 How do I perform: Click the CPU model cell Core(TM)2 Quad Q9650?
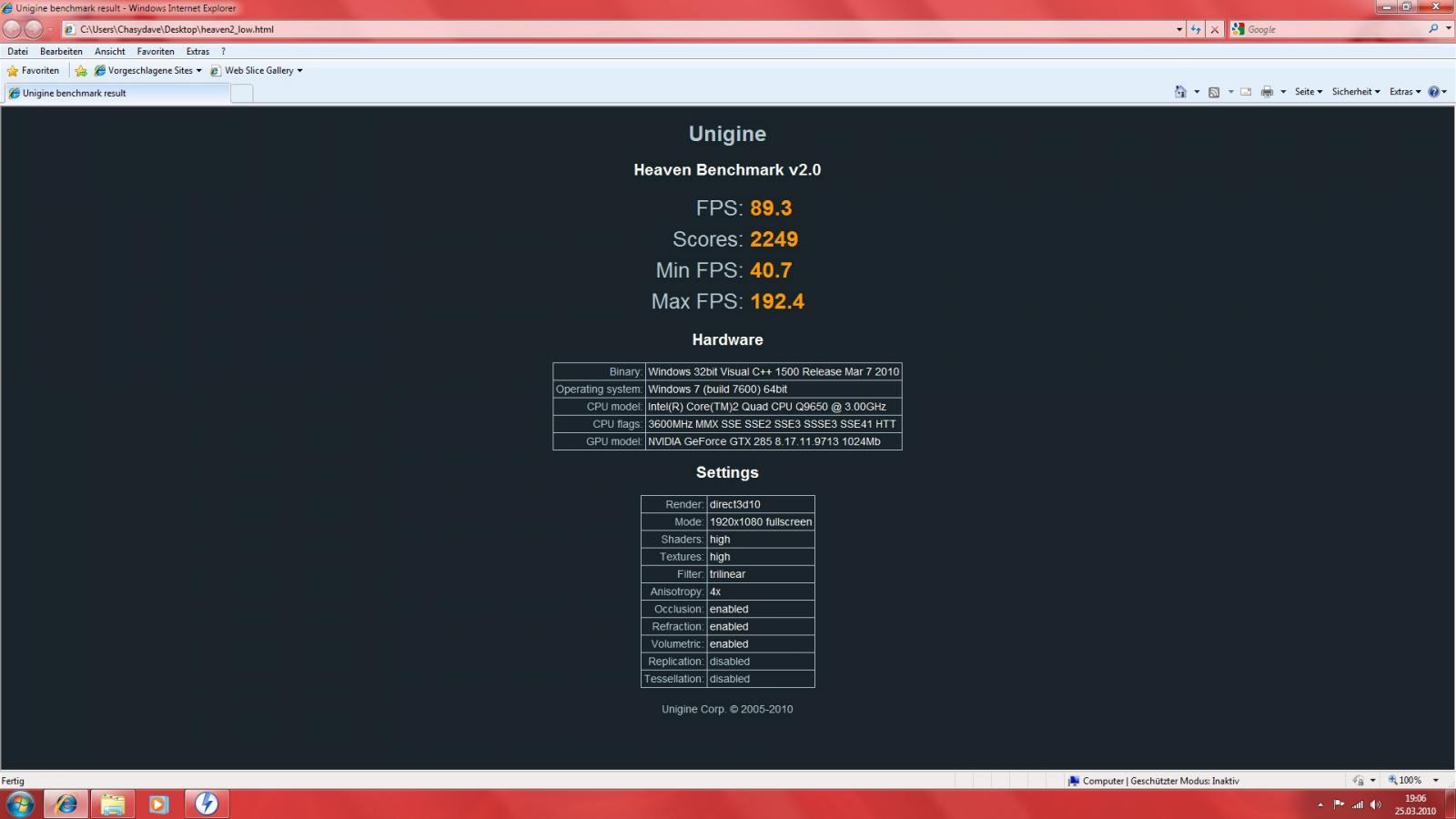(773, 407)
